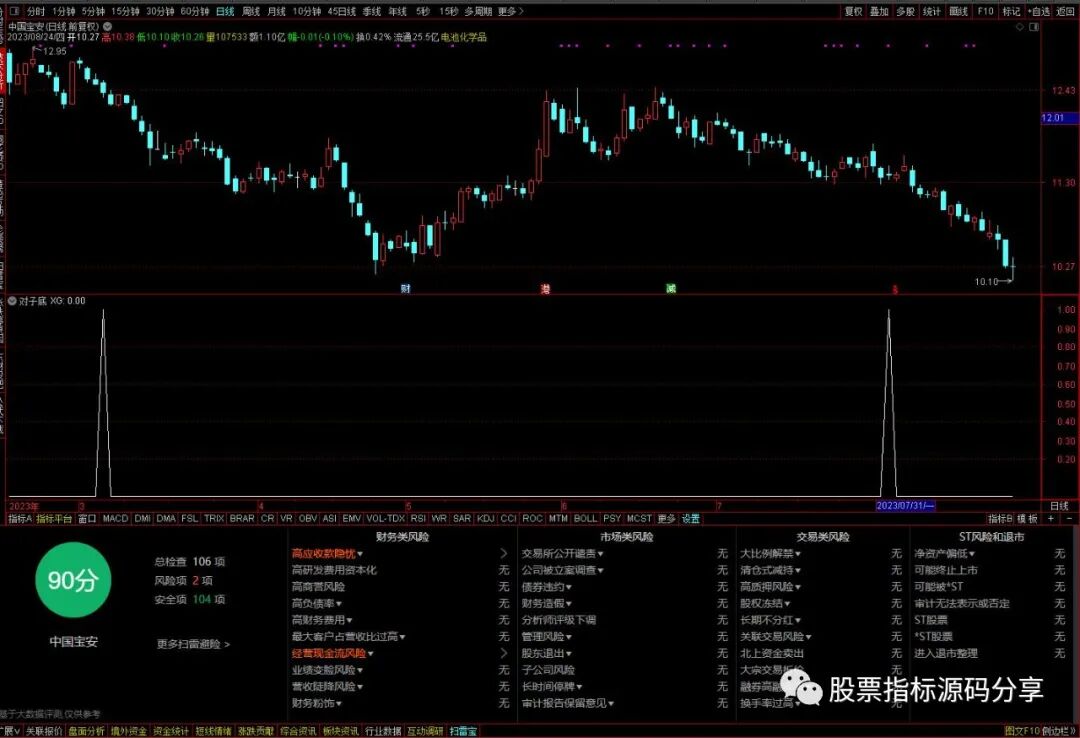
Task: Click the 标记 mark button
Action: [1011, 11]
